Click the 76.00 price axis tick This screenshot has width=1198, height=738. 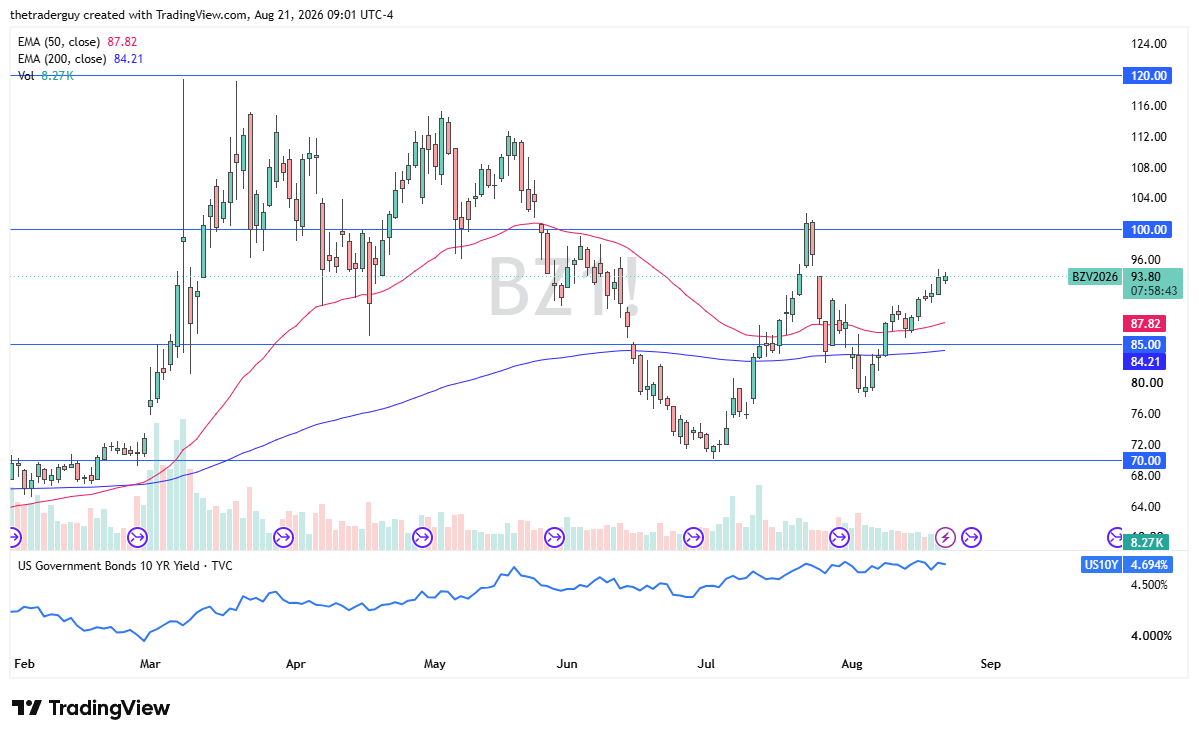(x=1146, y=414)
